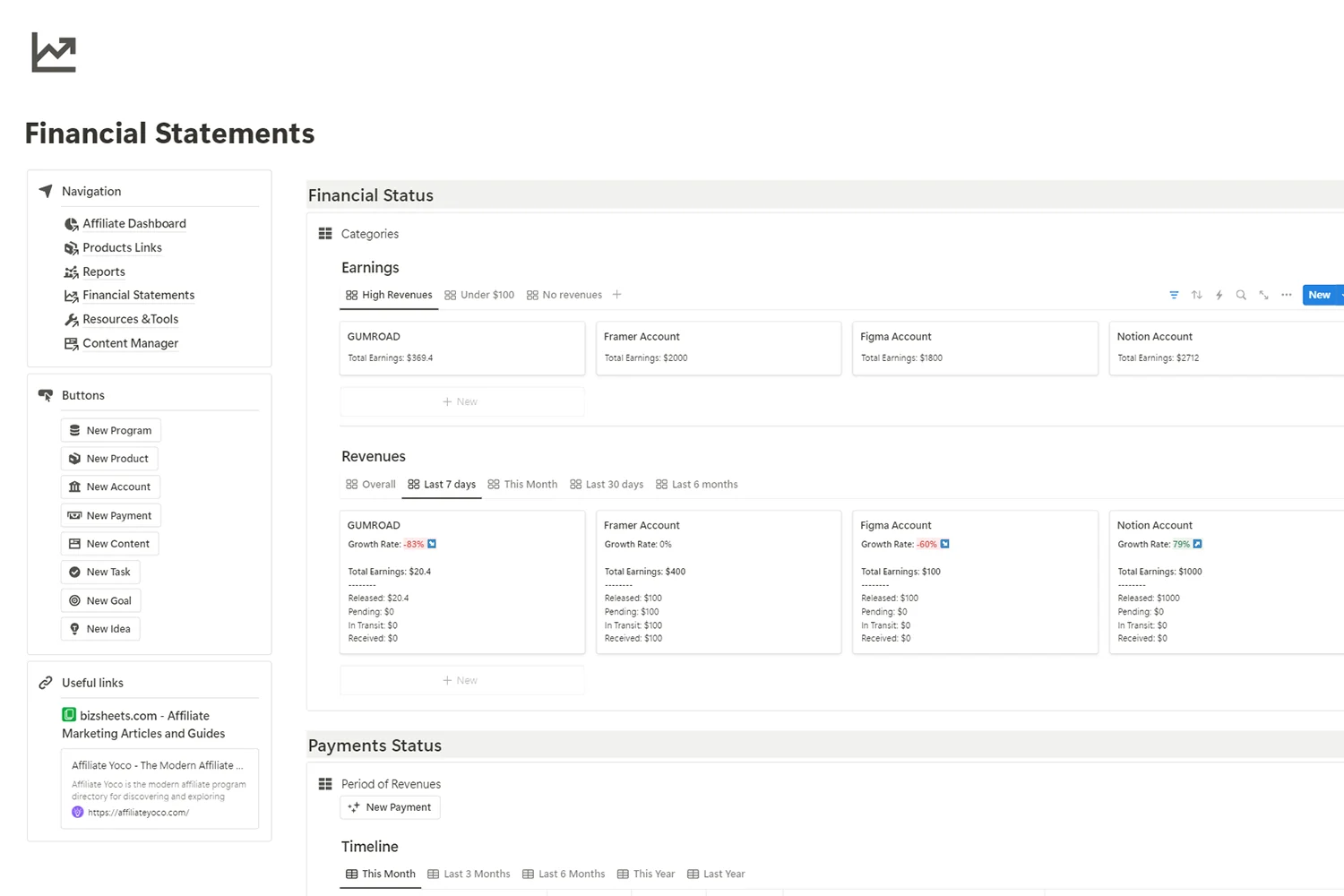Click New Payment under Period of Revenues
Viewport: 1344px width, 896px height.
tap(390, 807)
